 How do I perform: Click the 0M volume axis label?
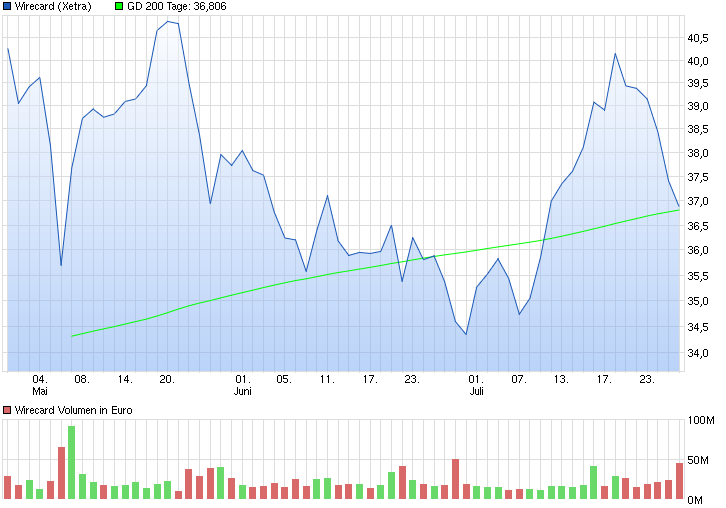[695, 500]
